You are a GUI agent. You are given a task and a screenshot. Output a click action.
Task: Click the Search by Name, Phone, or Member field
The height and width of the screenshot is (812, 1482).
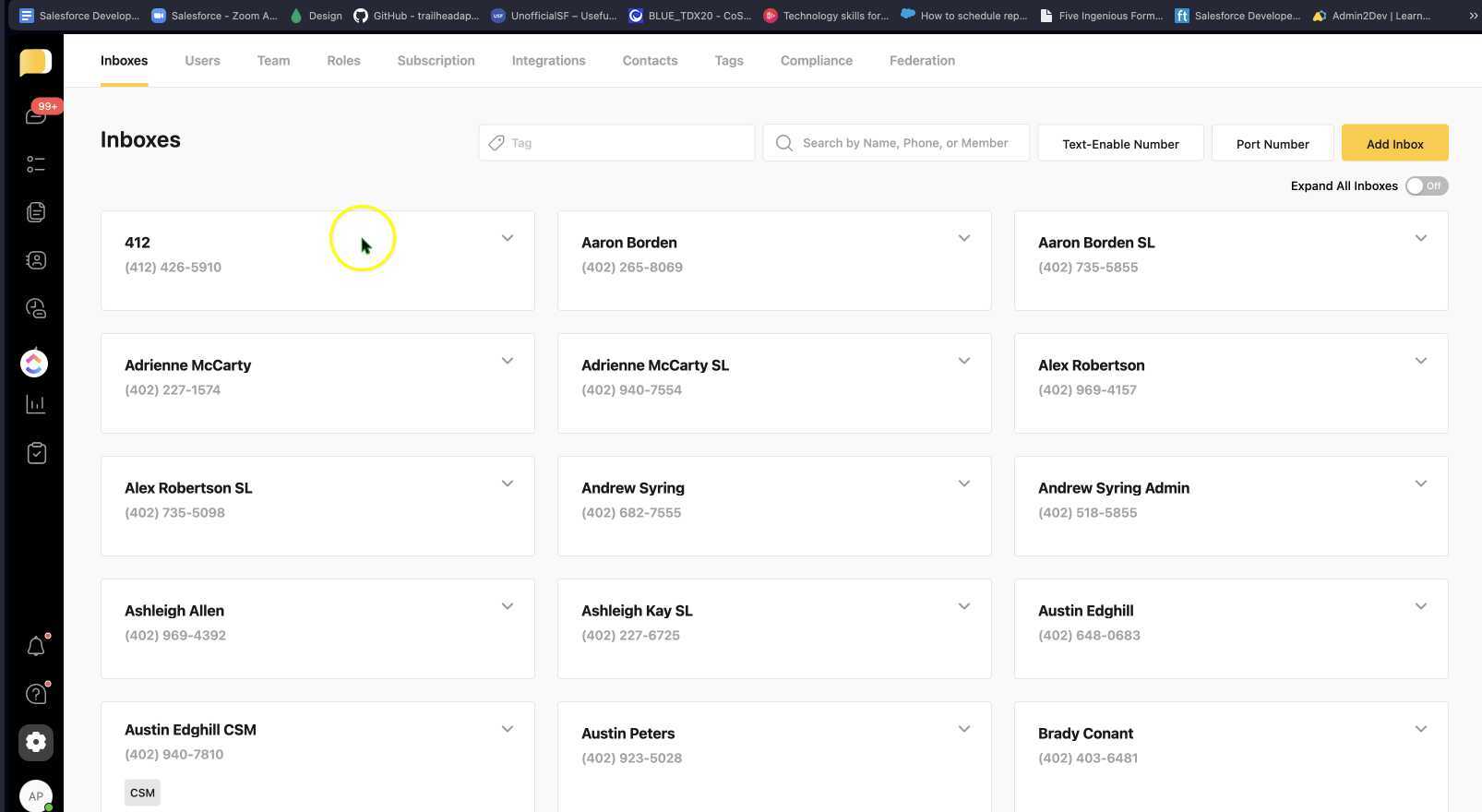[896, 143]
